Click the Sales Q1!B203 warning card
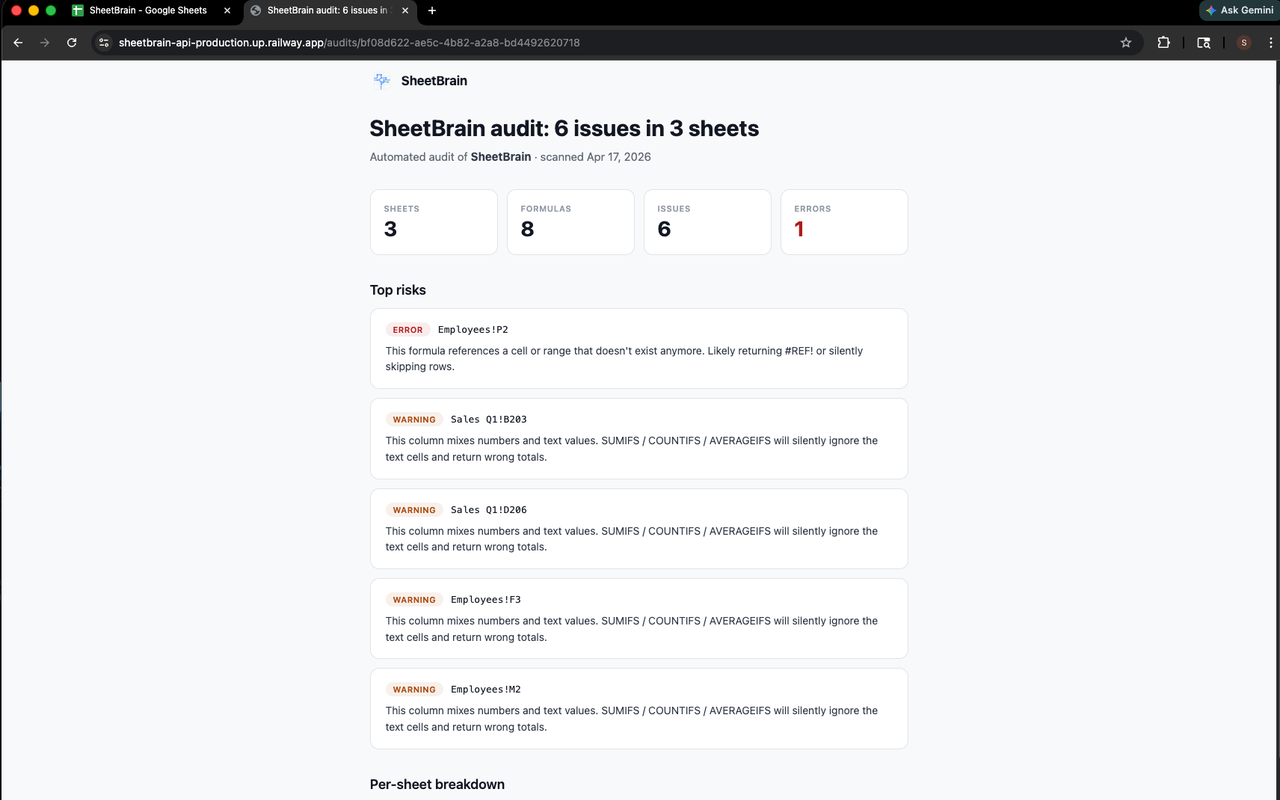The image size is (1280, 800). (639, 438)
